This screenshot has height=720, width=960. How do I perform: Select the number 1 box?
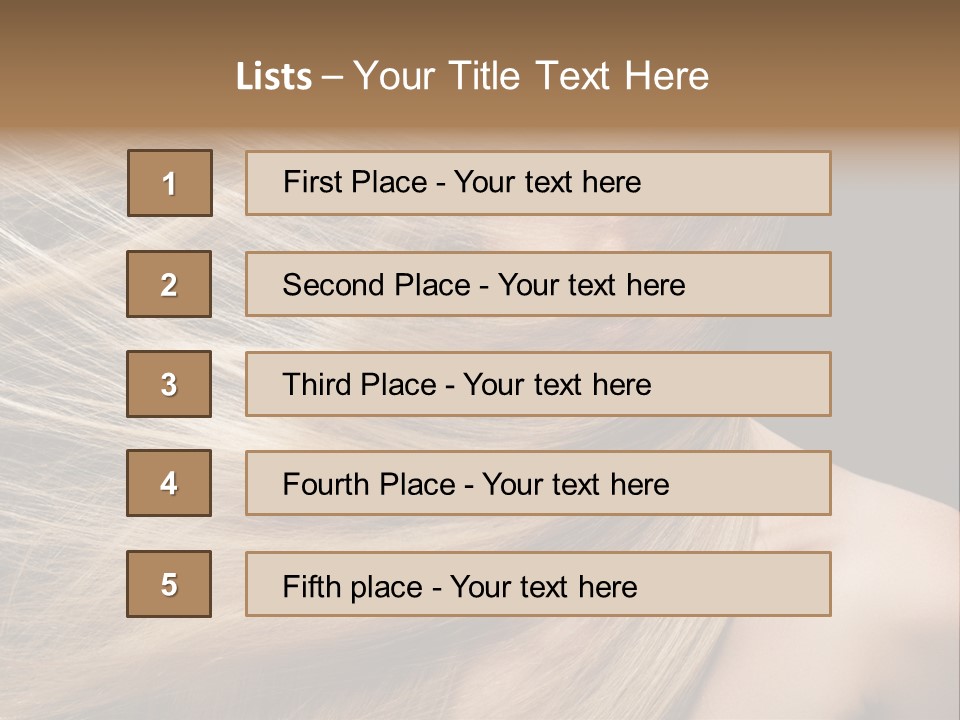[169, 183]
